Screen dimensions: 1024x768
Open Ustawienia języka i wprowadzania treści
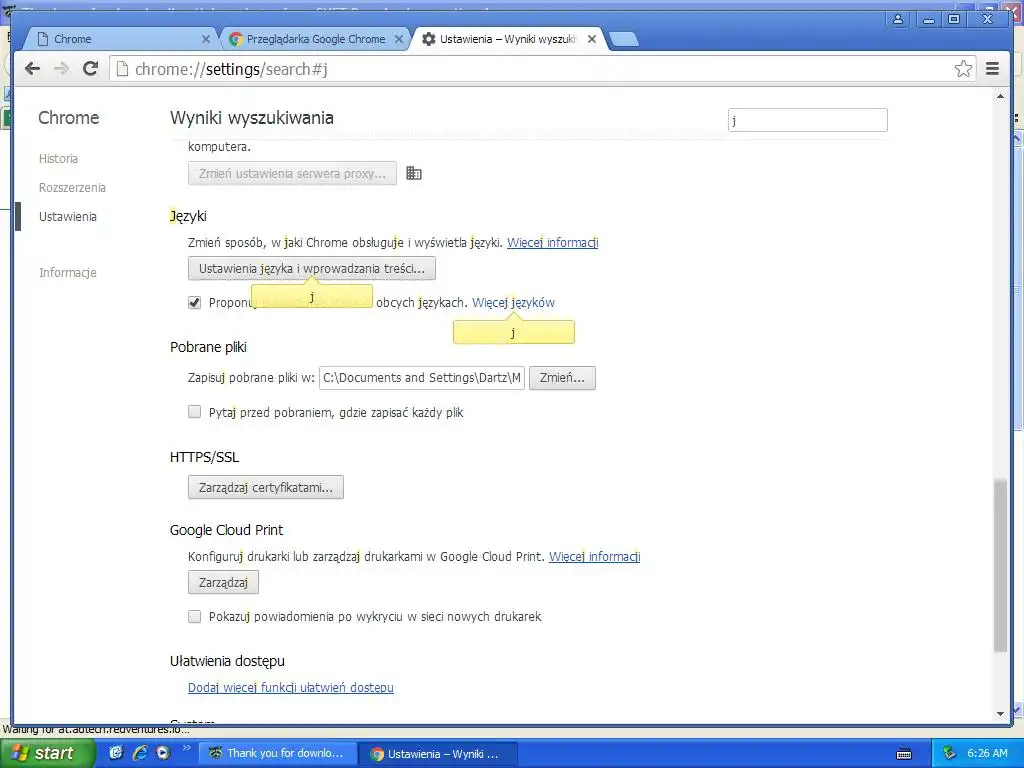tap(312, 268)
